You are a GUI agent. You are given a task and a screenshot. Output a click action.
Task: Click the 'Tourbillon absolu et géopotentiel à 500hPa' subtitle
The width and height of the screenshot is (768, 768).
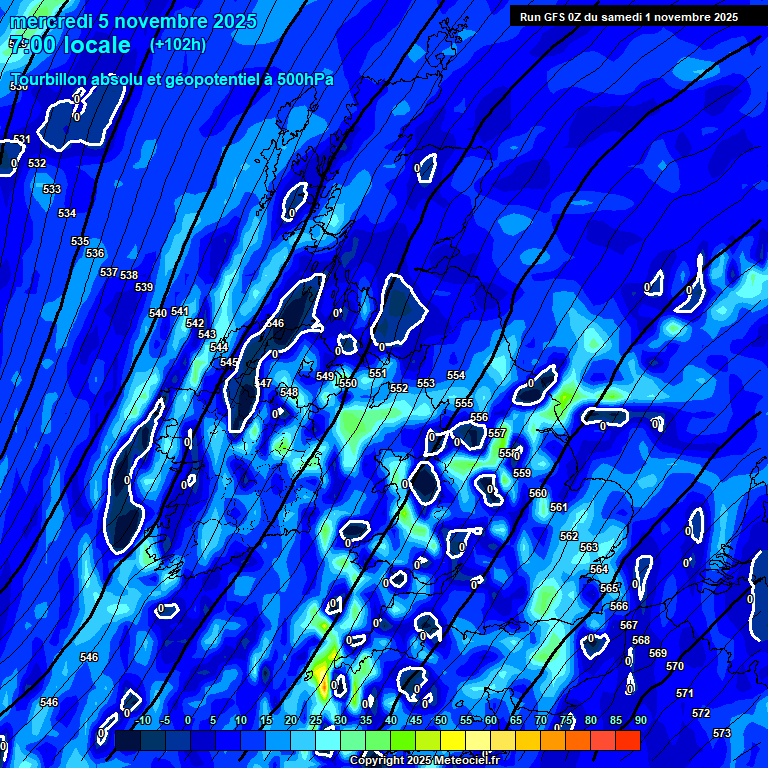point(172,79)
